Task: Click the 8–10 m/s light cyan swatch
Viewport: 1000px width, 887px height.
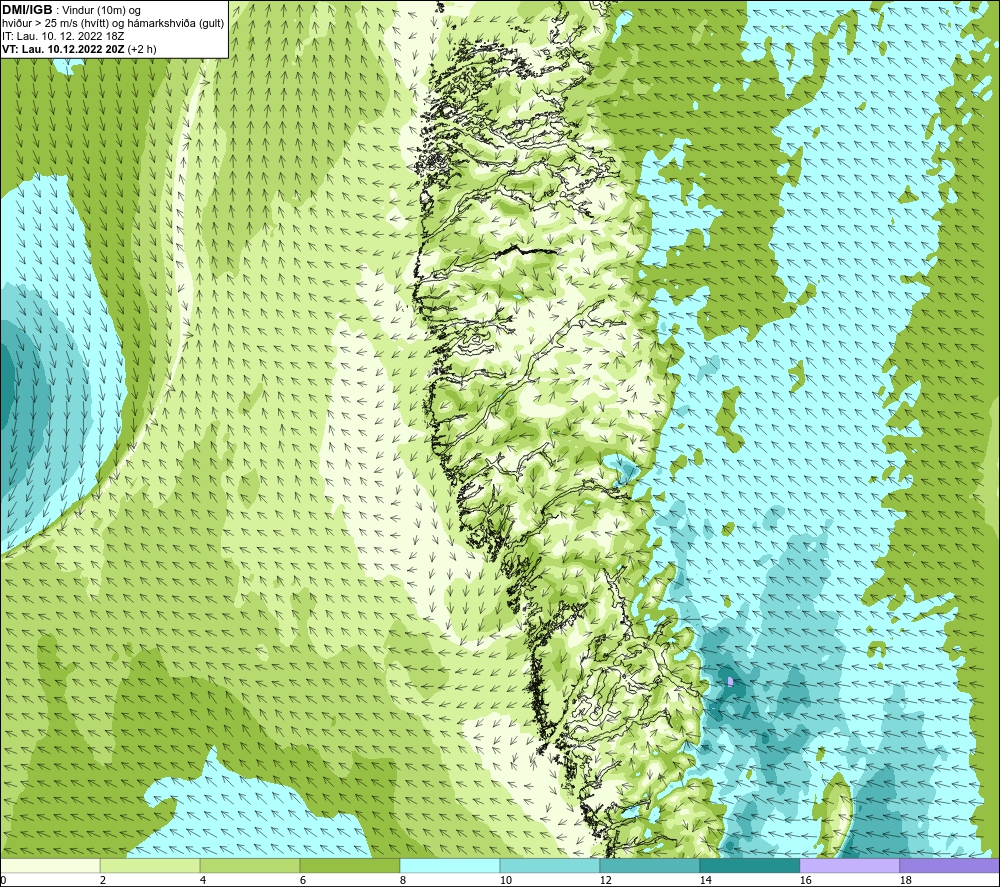Action: [450, 866]
